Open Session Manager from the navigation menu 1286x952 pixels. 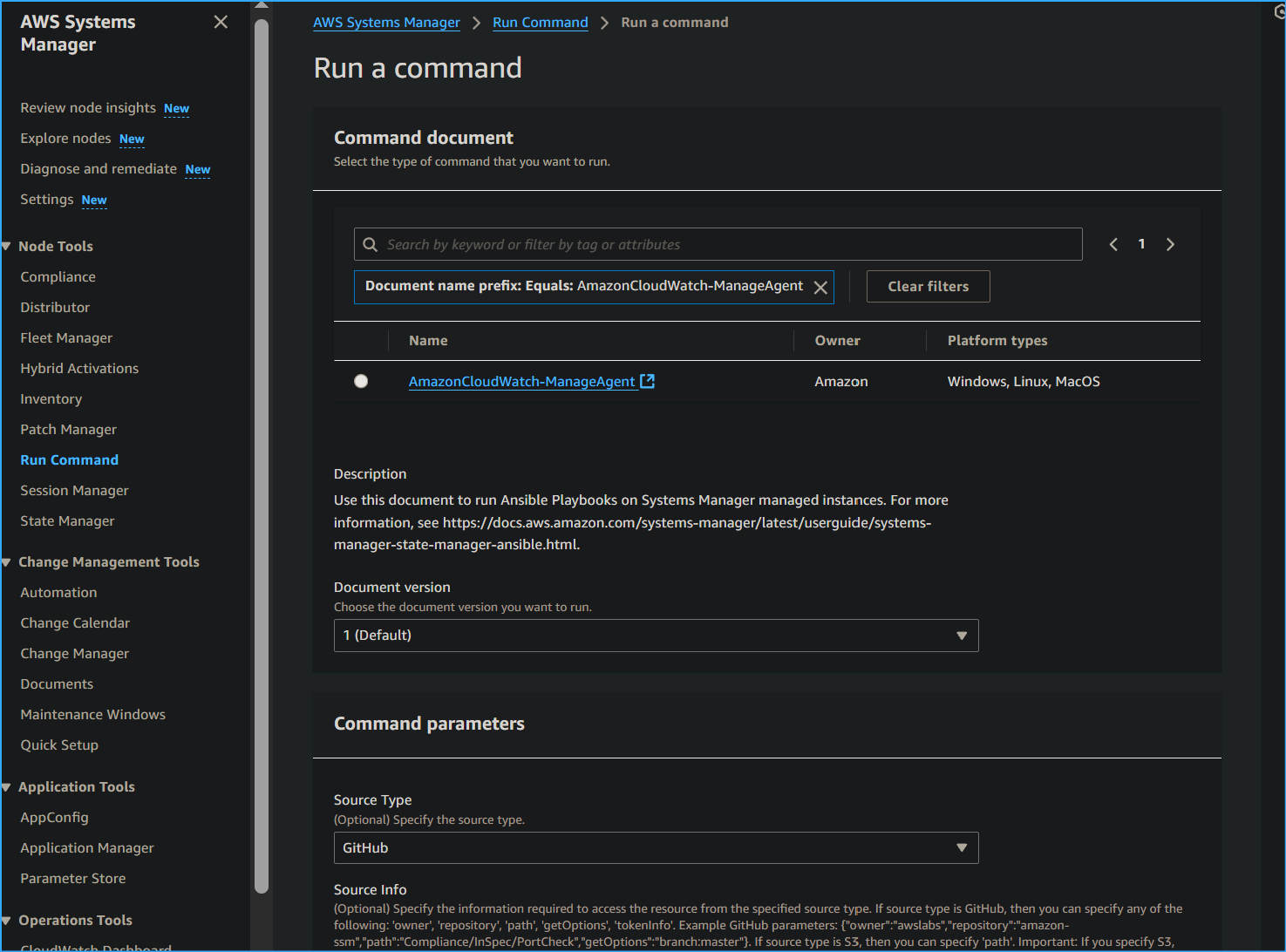pyautogui.click(x=74, y=490)
